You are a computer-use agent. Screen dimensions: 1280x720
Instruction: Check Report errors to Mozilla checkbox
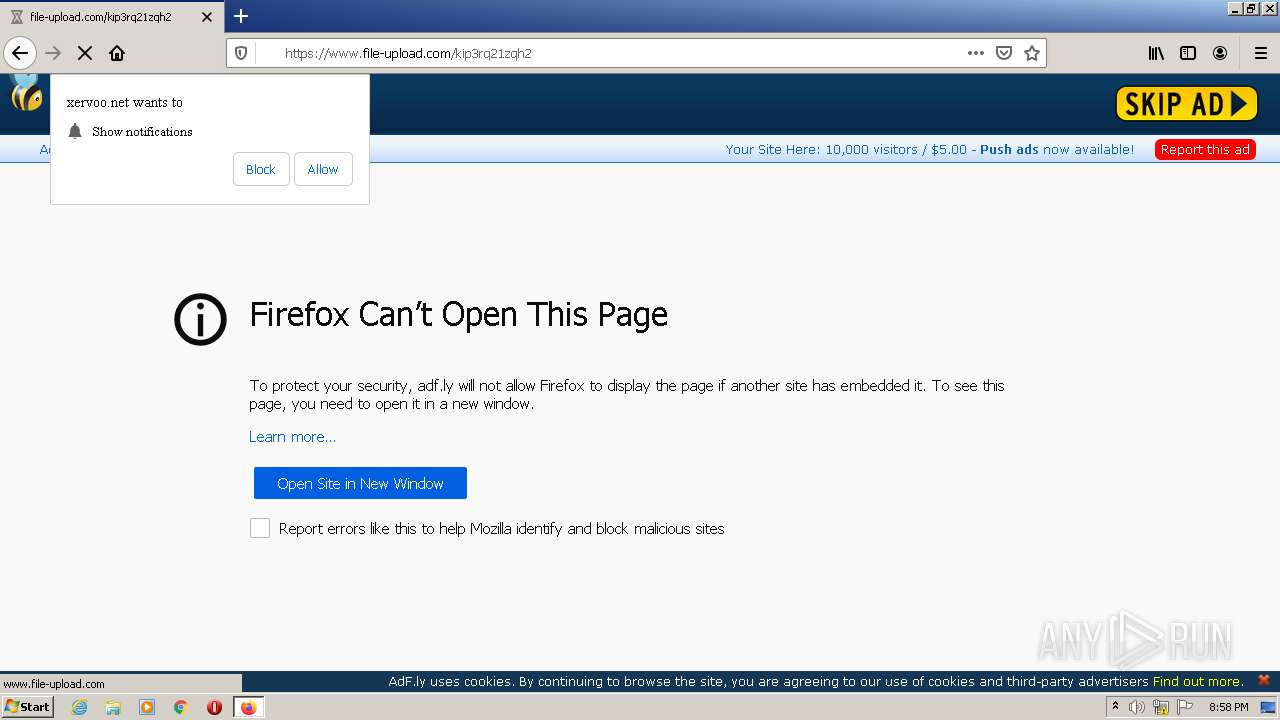pos(260,528)
